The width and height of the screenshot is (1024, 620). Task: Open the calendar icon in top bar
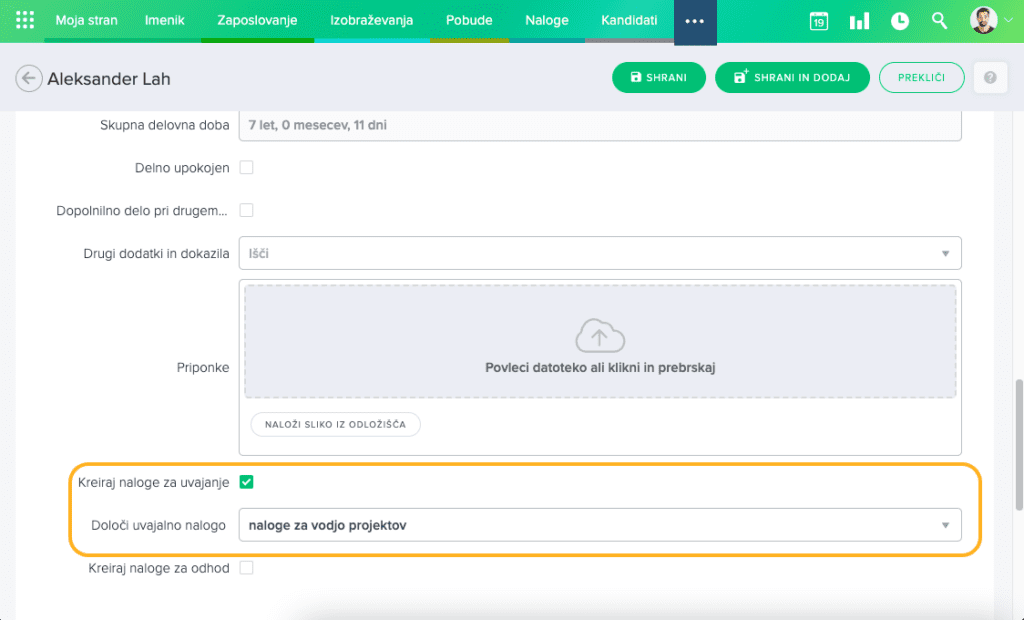(818, 21)
